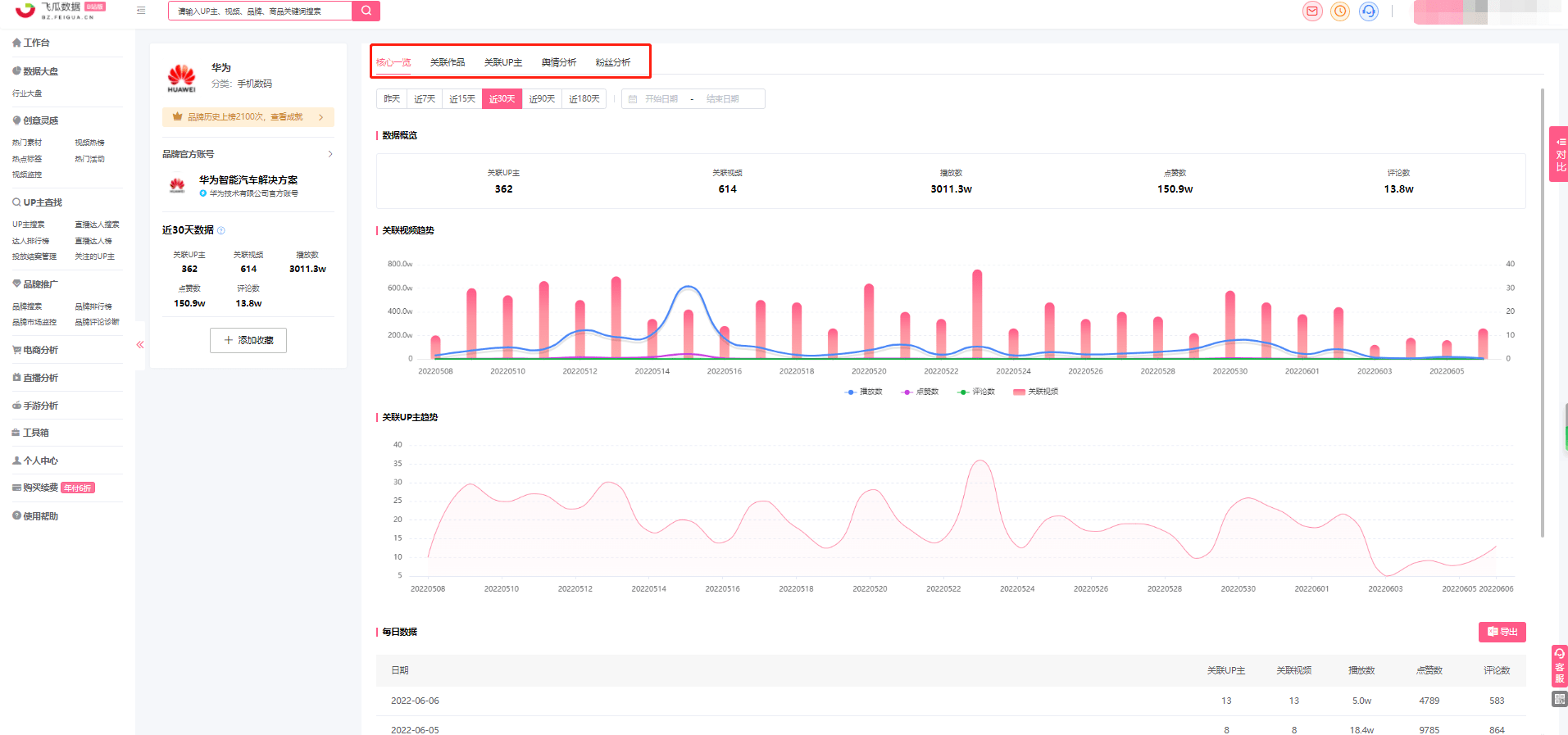The width and height of the screenshot is (1568, 735).
Task: Open the 品牌历史上榜2100次 achievements banner
Action: (248, 117)
